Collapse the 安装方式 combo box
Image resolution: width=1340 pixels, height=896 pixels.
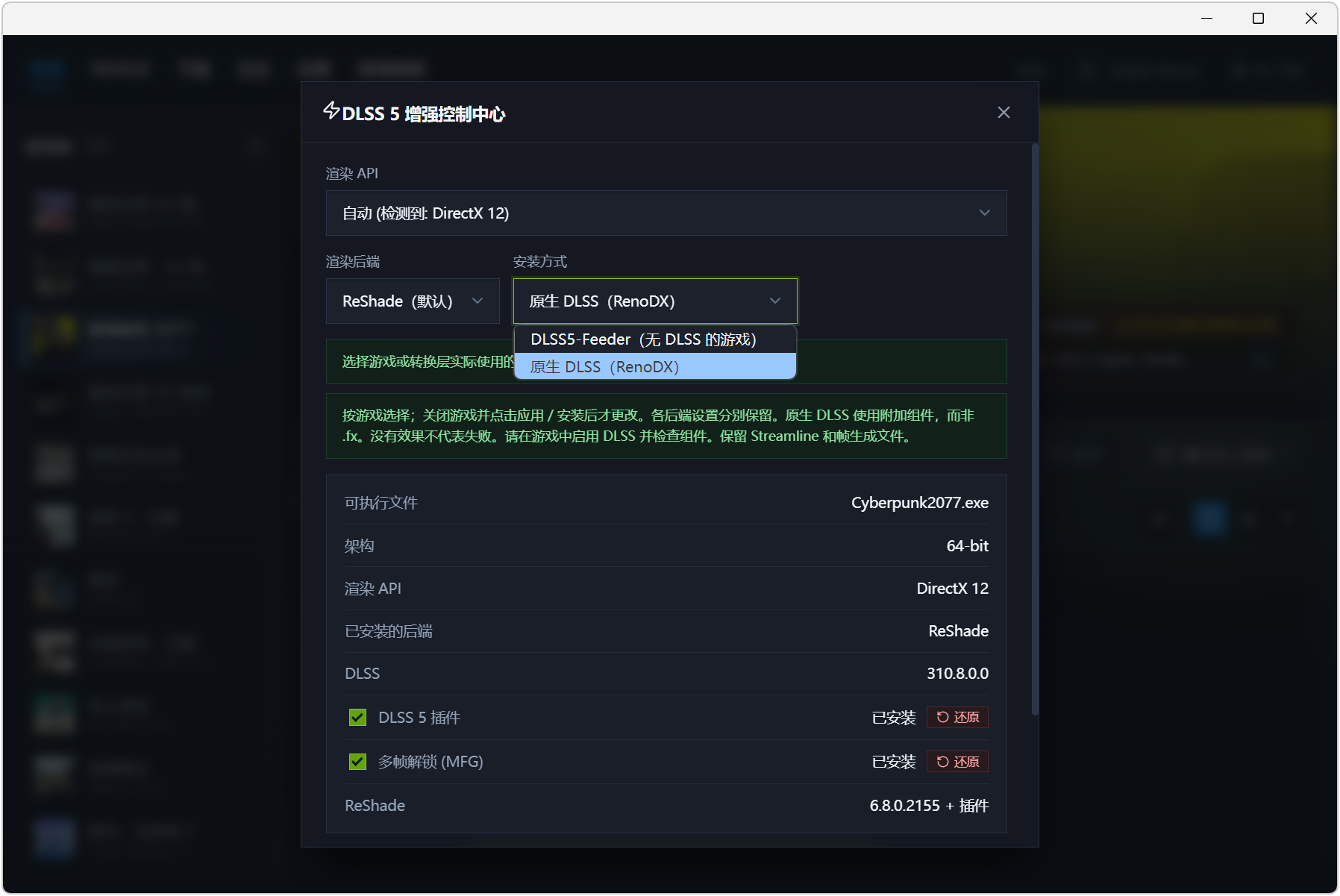[x=655, y=301]
